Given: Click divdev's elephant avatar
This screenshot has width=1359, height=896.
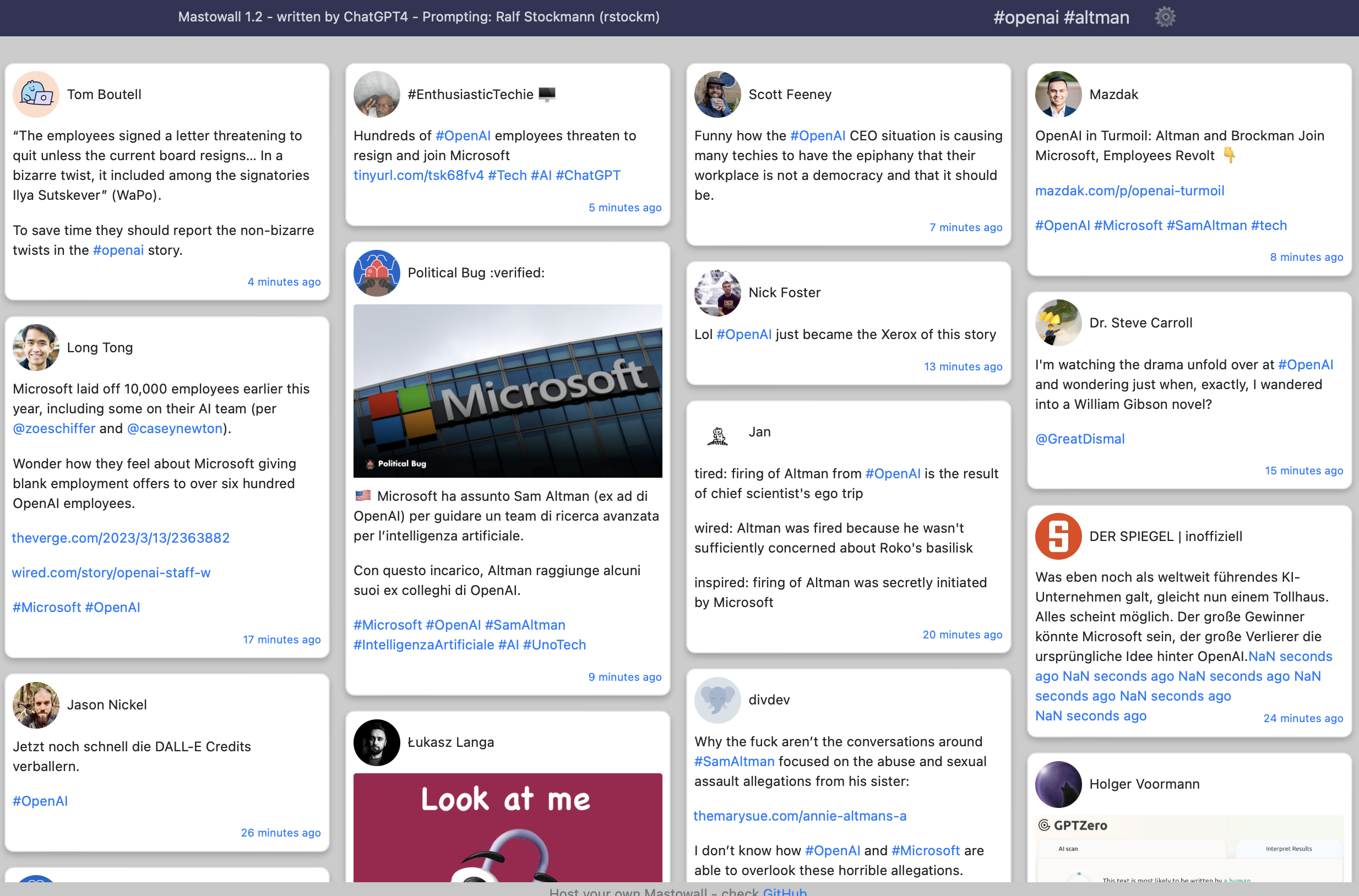Looking at the screenshot, I should point(717,700).
